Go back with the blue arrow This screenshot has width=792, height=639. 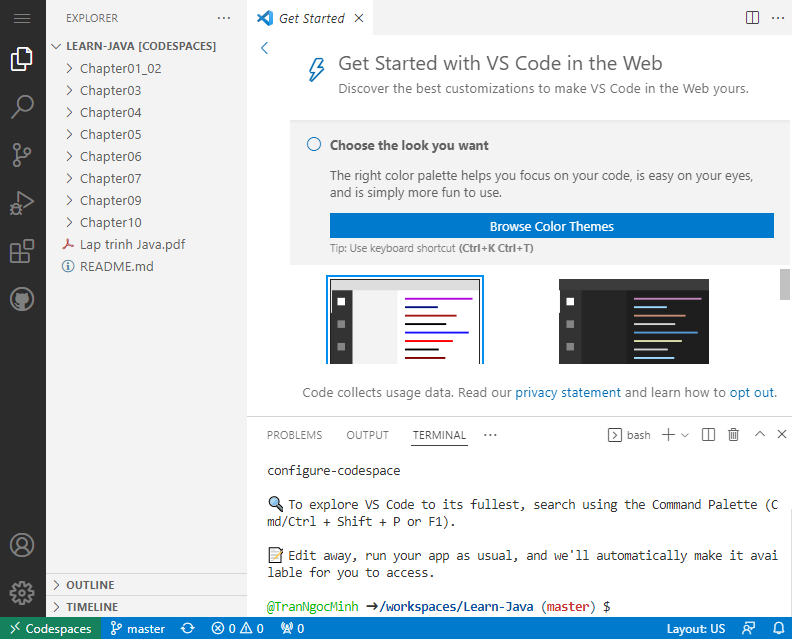pos(264,48)
